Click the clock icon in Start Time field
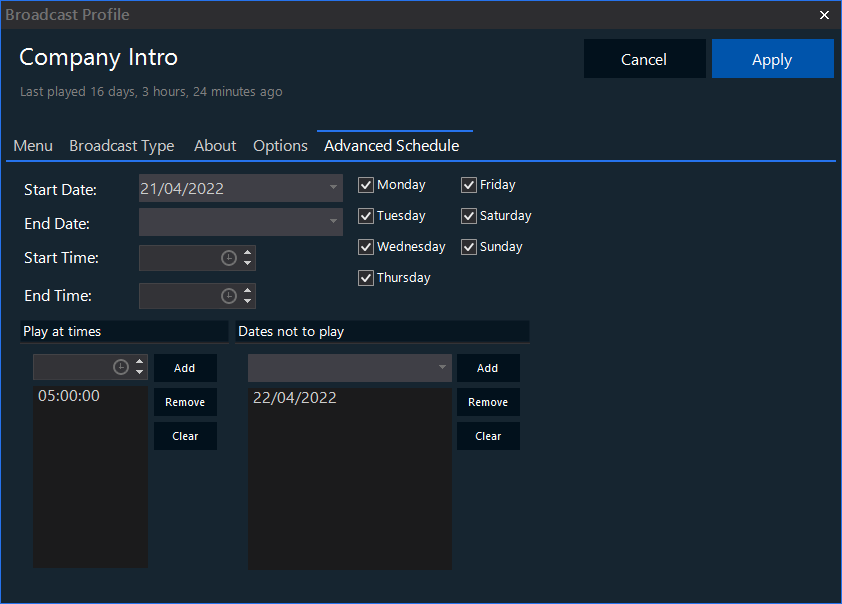 tap(229, 258)
